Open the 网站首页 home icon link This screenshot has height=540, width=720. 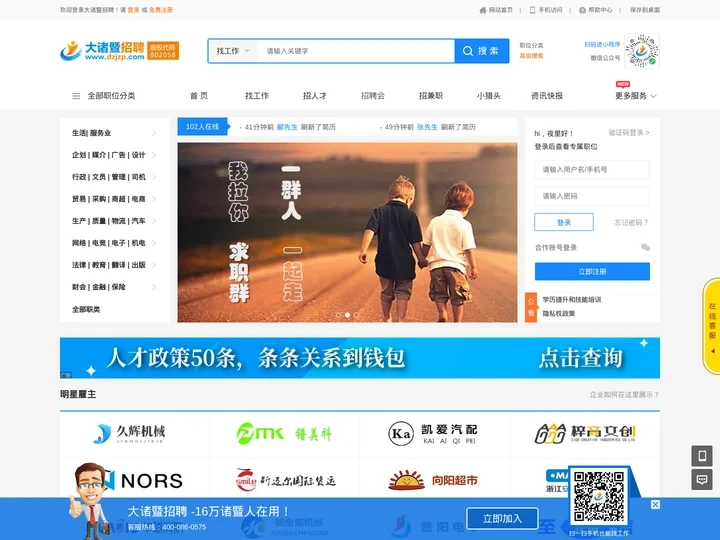[x=496, y=10]
